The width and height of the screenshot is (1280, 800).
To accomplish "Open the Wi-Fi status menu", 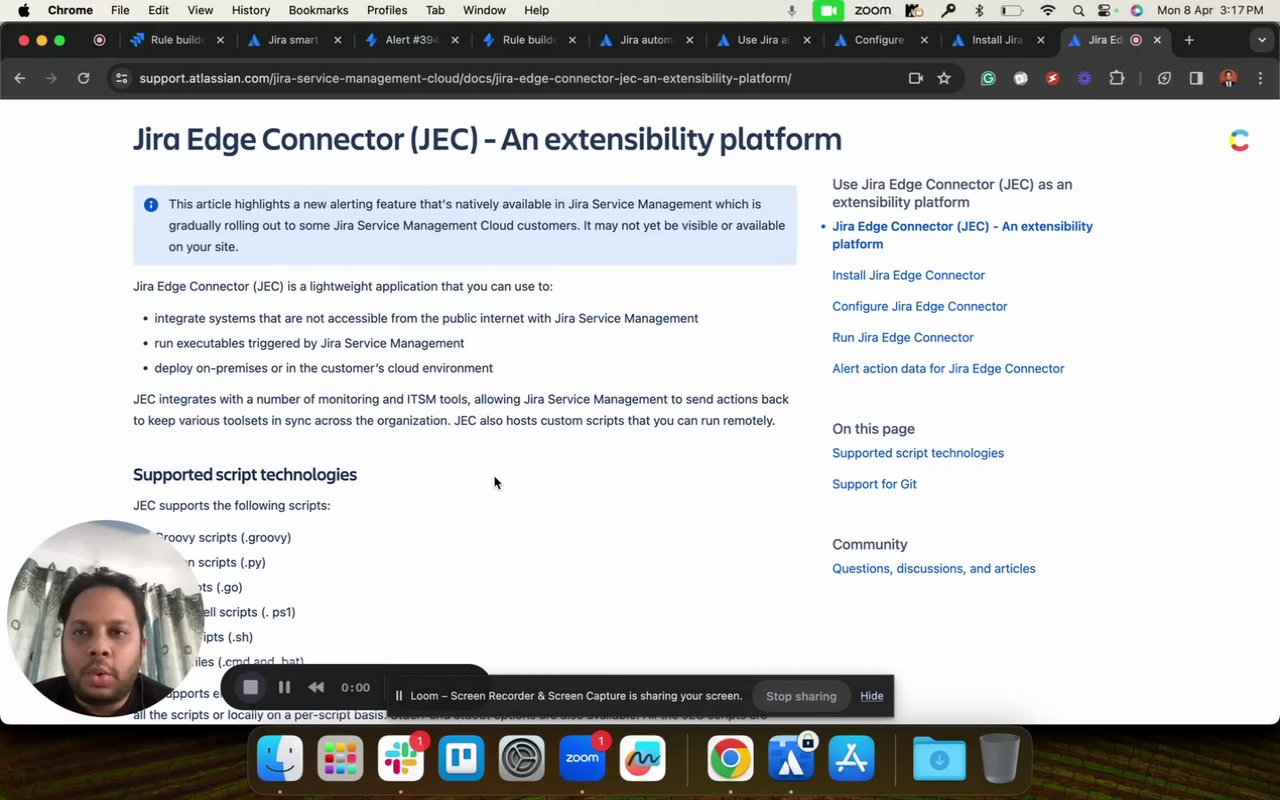I will [1047, 10].
